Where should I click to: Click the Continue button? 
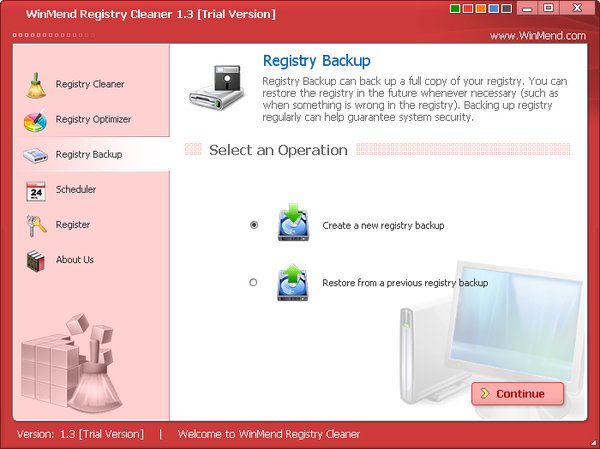point(517,393)
